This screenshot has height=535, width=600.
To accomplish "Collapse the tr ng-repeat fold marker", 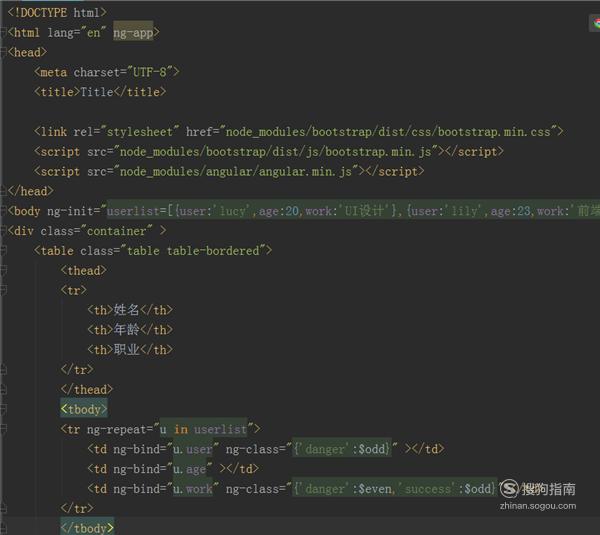I will pos(3,429).
